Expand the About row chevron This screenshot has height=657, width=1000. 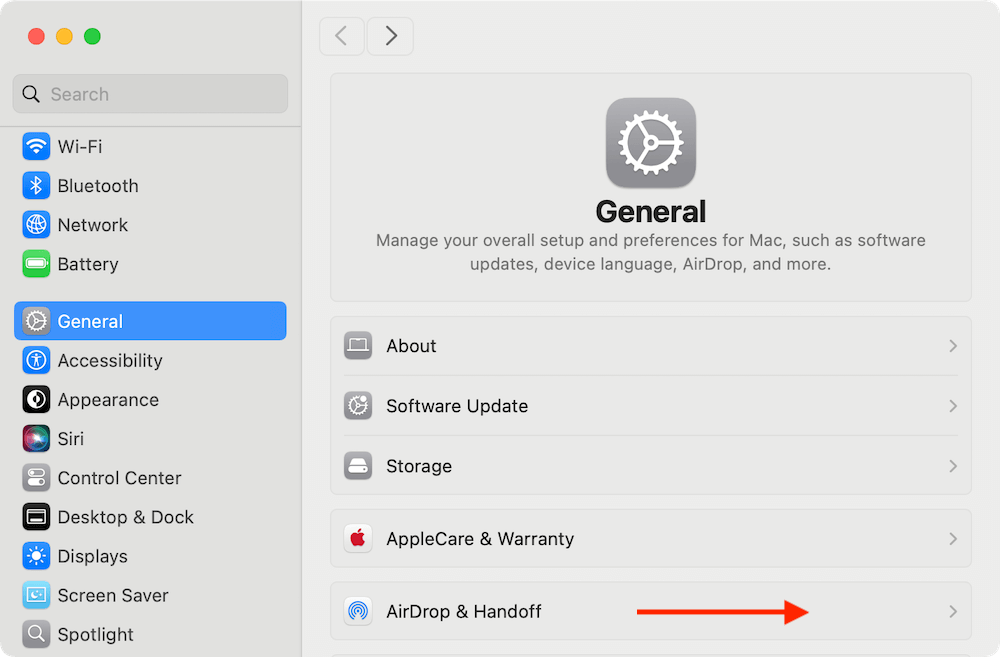point(952,345)
